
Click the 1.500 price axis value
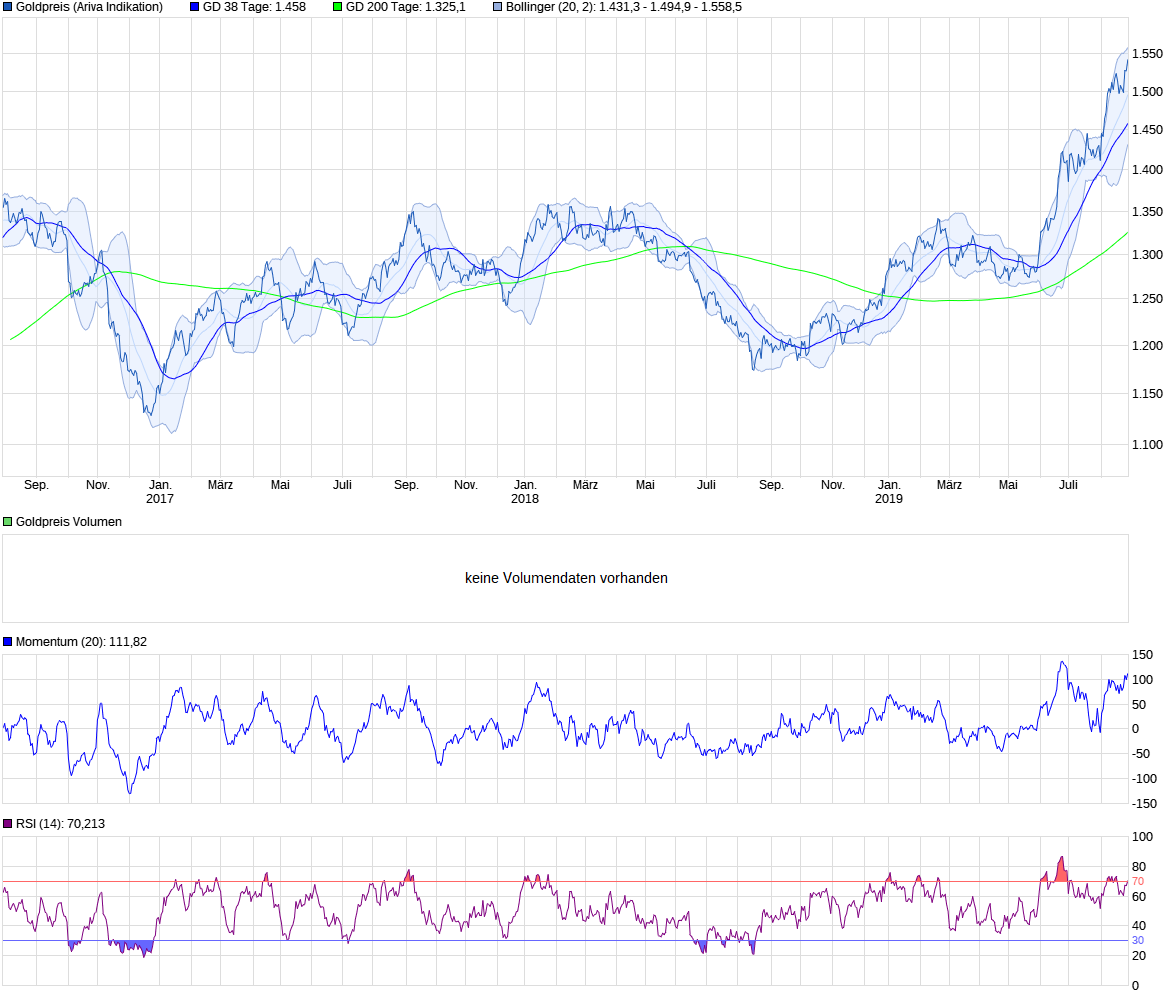(1147, 91)
